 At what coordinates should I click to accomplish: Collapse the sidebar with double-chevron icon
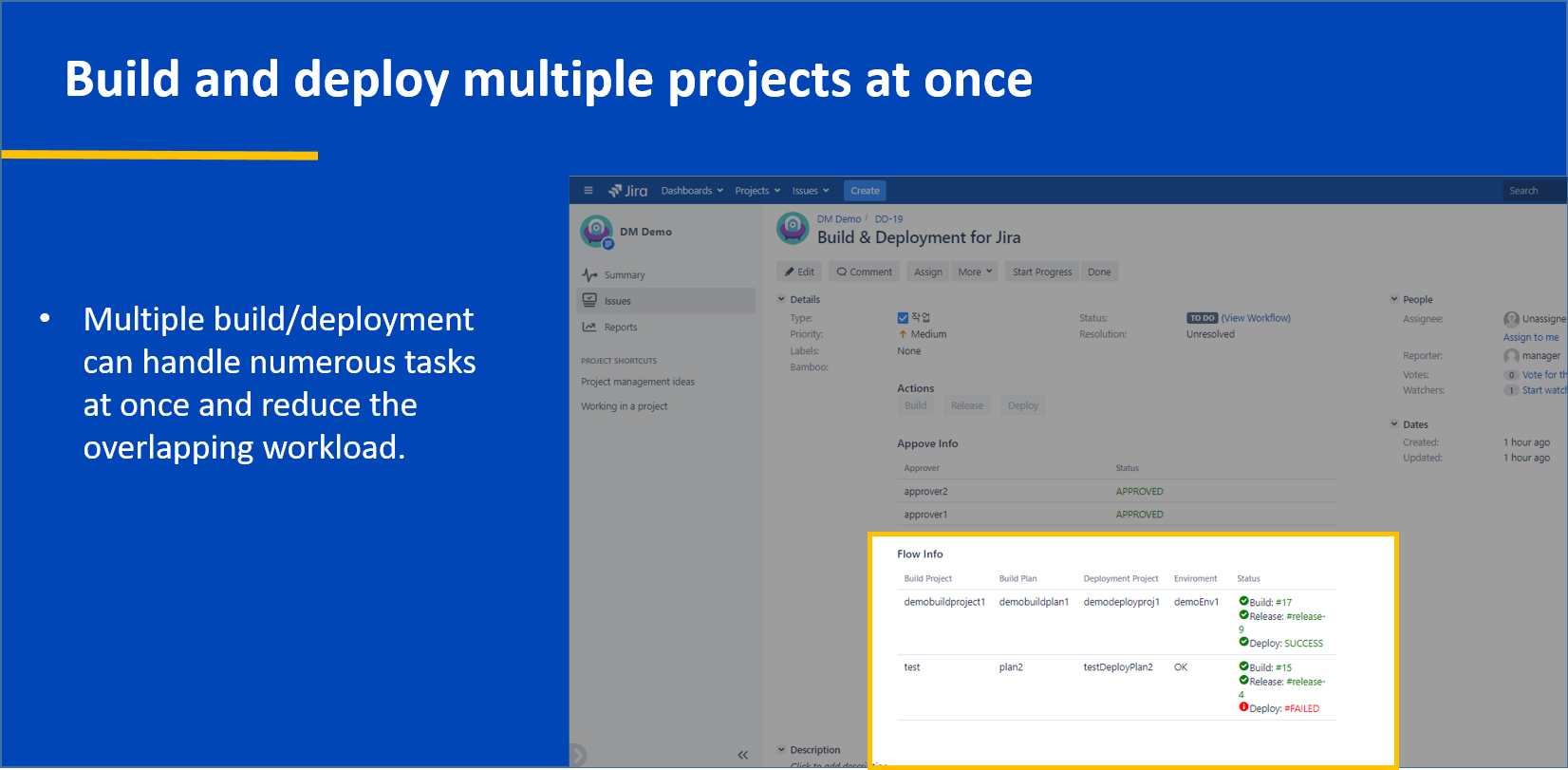(743, 755)
